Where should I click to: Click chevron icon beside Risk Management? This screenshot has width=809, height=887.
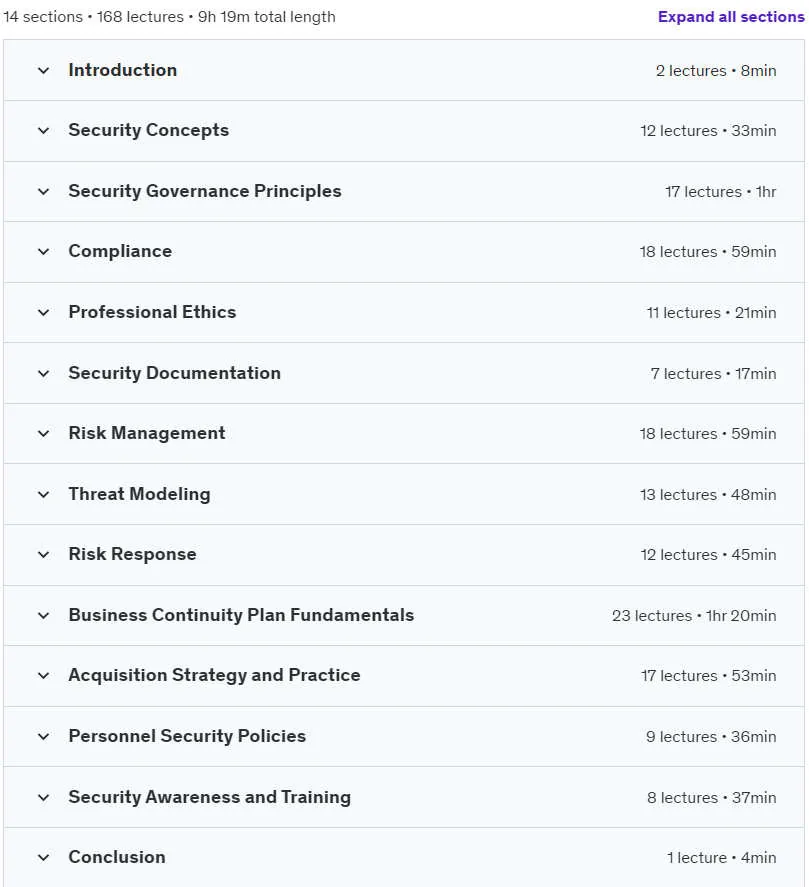click(44, 434)
